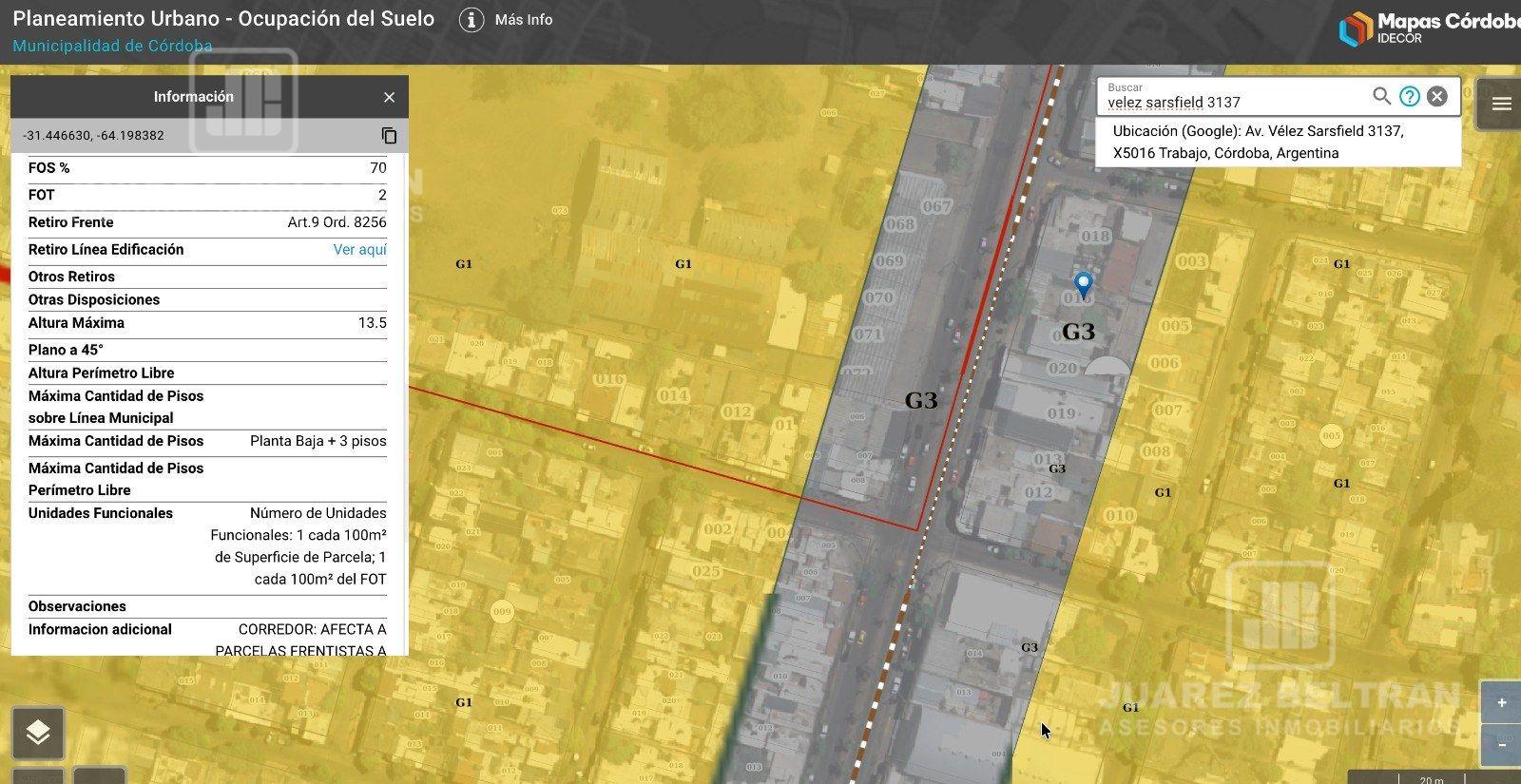Click the search magnifier icon
The image size is (1521, 784).
[1381, 96]
